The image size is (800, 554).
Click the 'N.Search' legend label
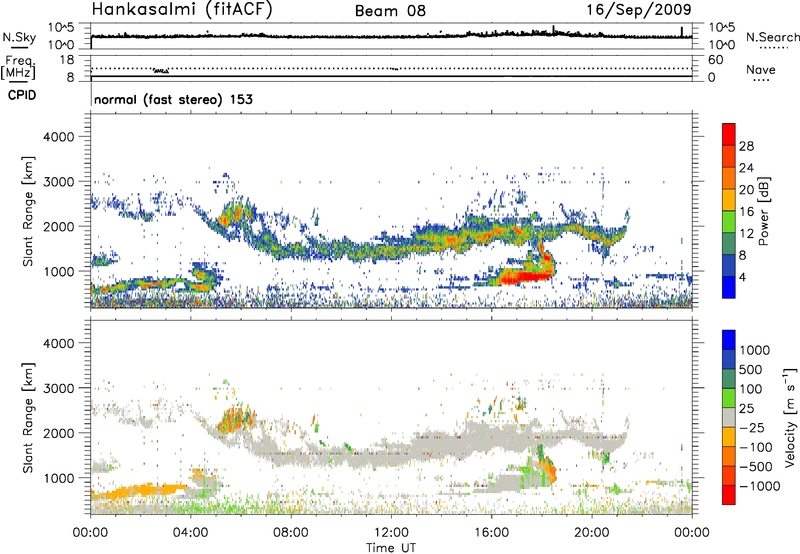click(772, 37)
